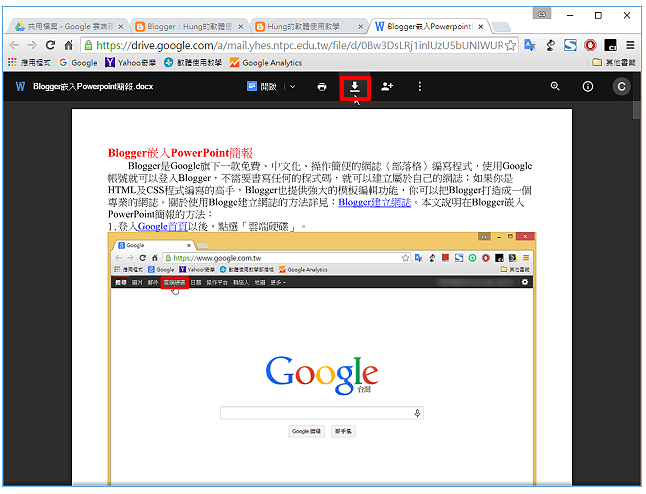
Task: Click file name Blogger嵌入Powerpoint簡報.docx
Action: tap(93, 87)
